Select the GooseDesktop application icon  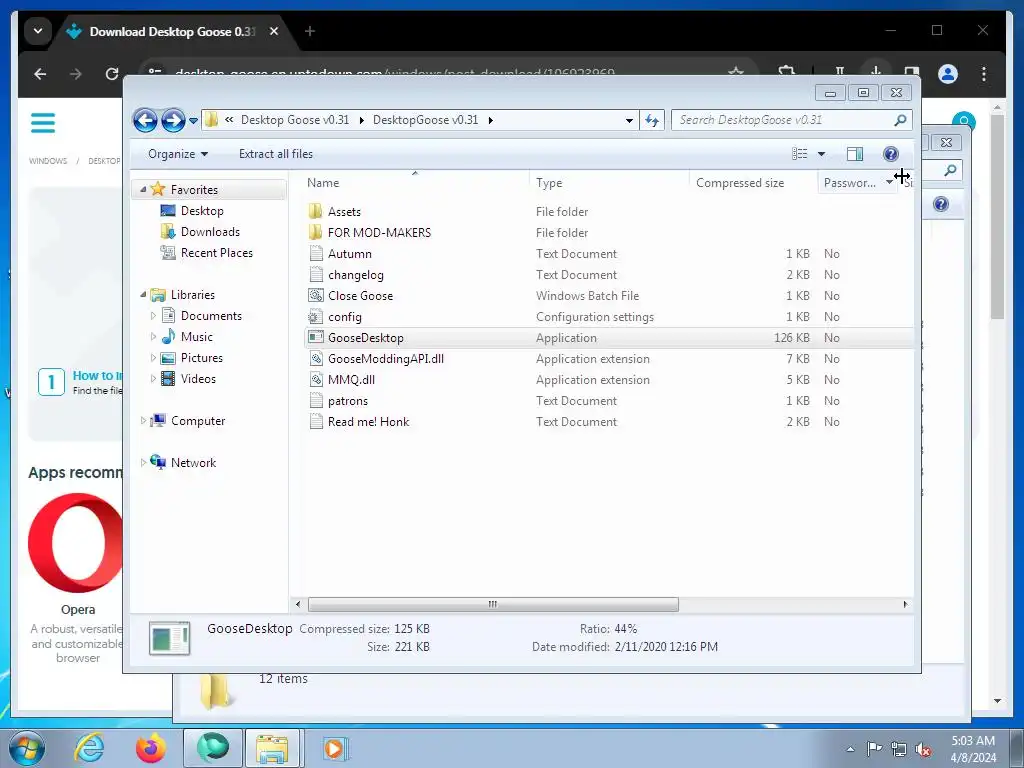316,338
